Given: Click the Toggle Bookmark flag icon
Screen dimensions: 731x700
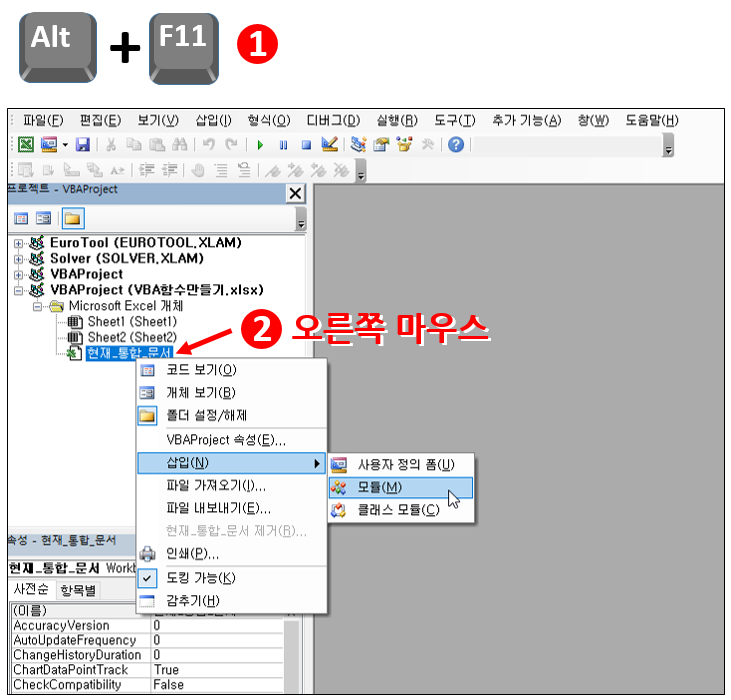Looking at the screenshot, I should point(272,171).
